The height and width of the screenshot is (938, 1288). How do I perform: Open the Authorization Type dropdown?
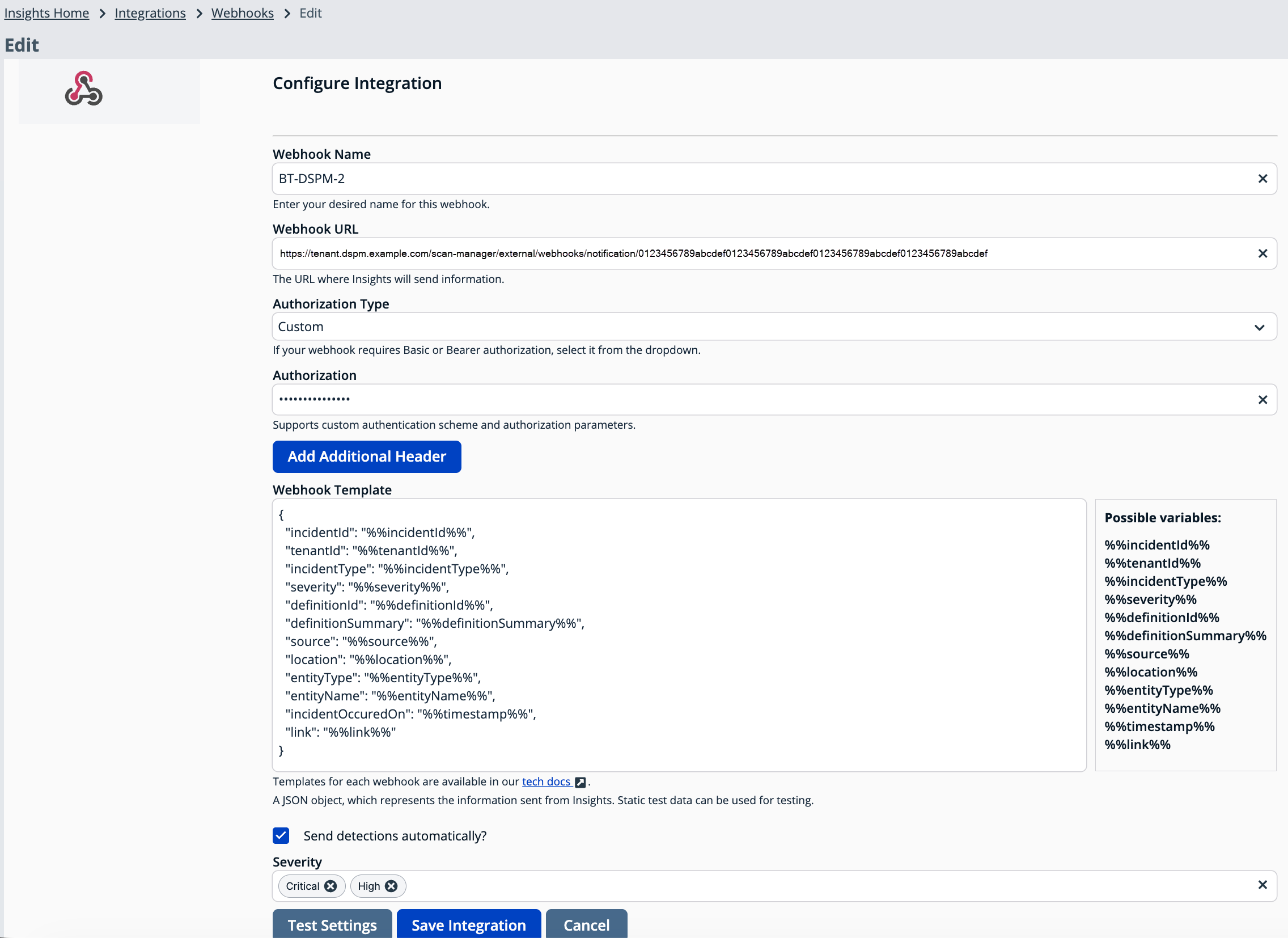(x=774, y=327)
